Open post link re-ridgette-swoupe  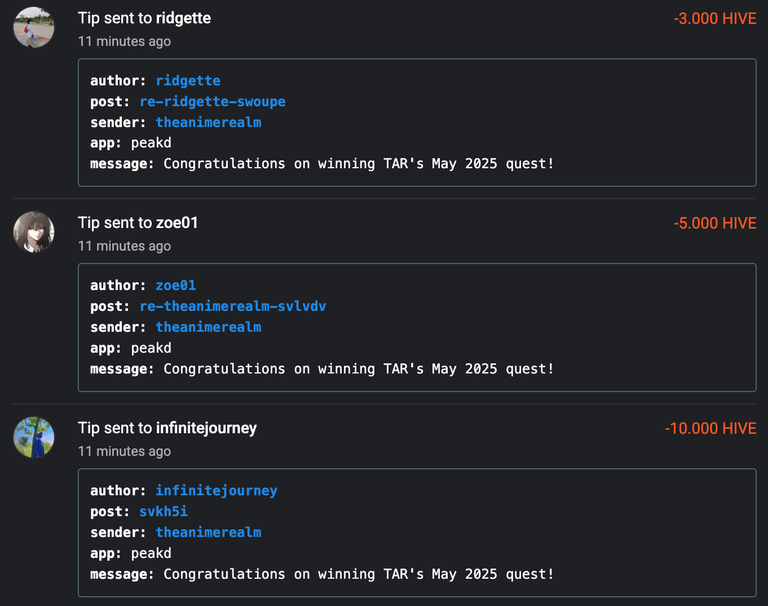213,101
